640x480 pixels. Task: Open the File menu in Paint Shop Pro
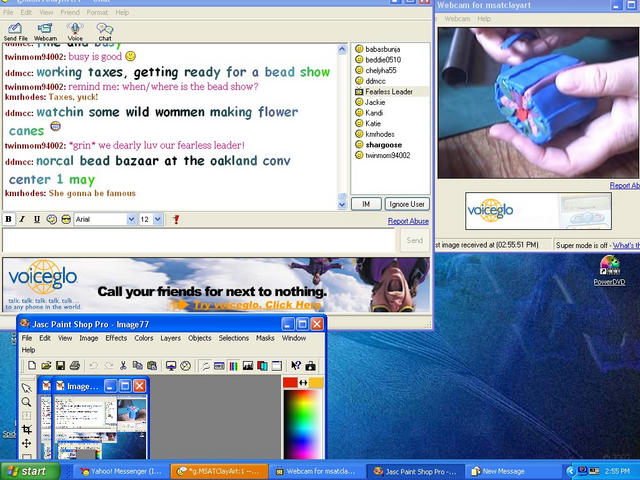[x=27, y=338]
